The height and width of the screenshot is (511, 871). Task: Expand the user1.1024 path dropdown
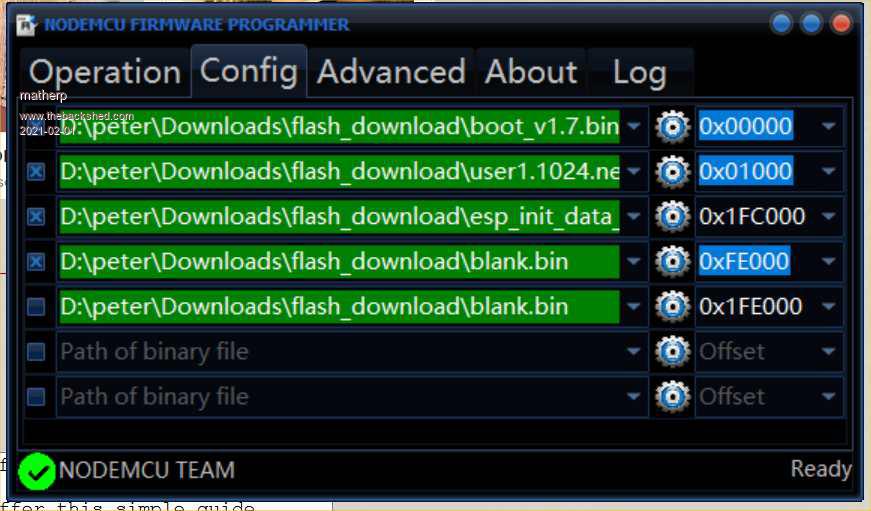coord(633,172)
